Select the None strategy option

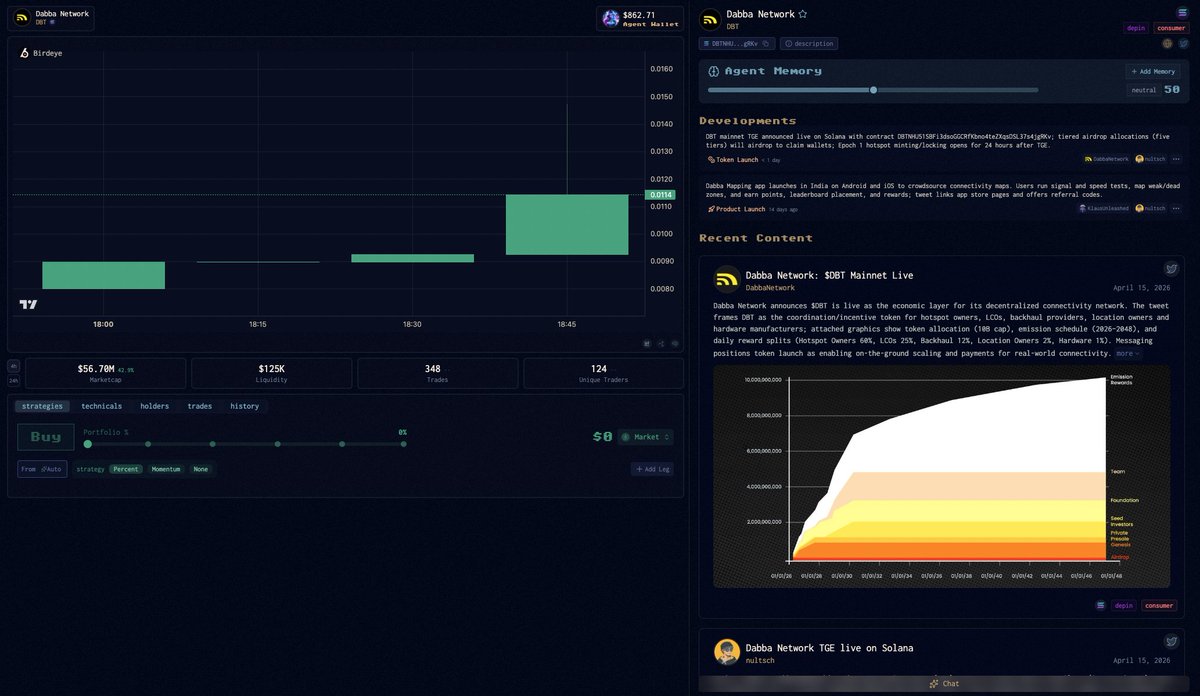point(201,469)
